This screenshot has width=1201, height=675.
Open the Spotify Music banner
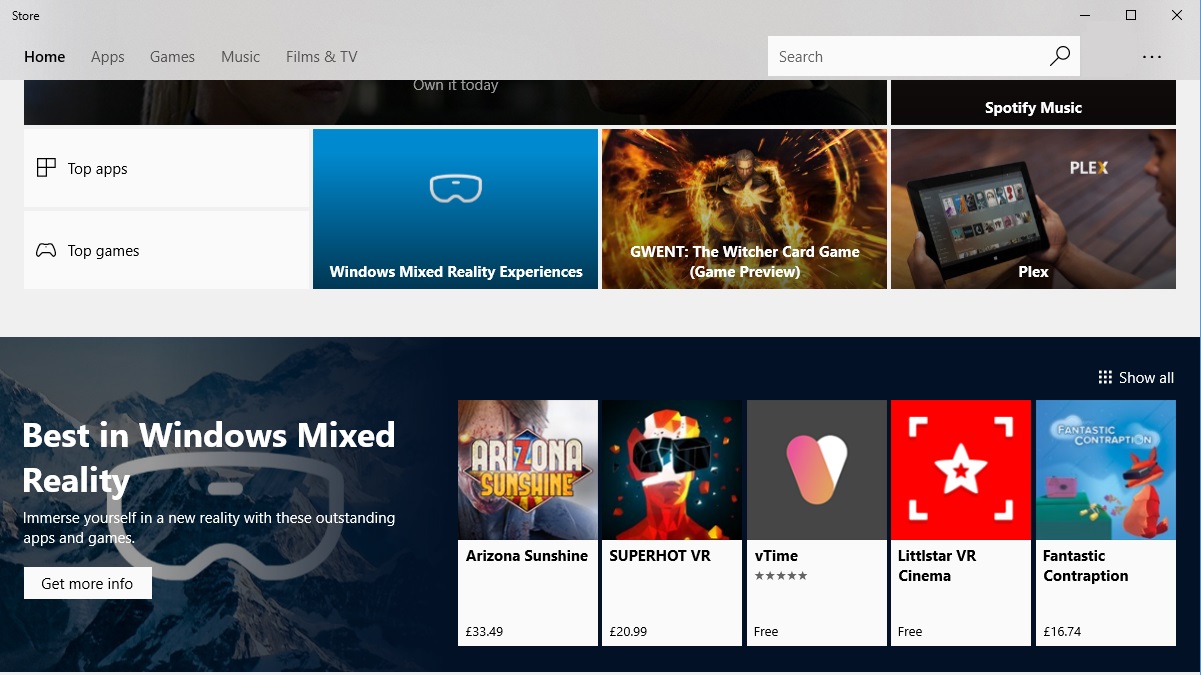point(1033,107)
